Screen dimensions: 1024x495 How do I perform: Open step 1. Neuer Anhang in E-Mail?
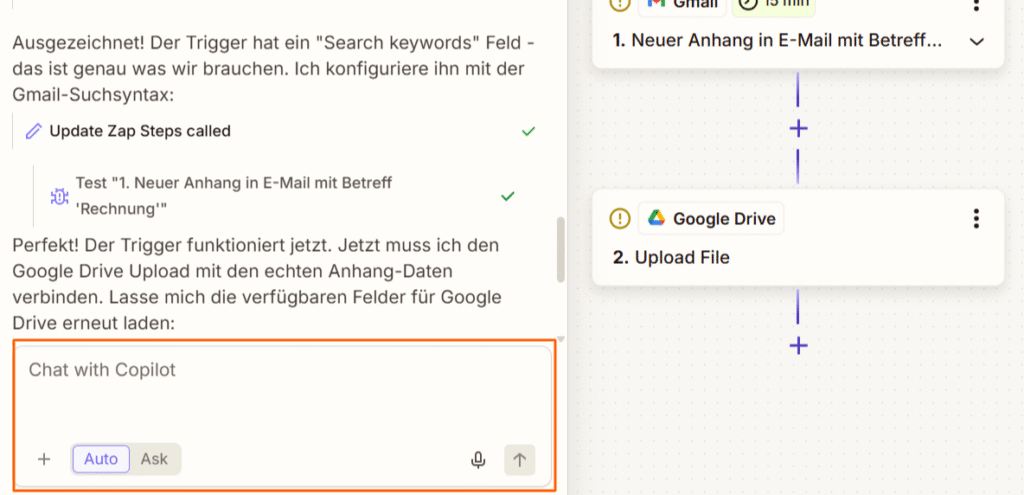pyautogui.click(x=777, y=41)
